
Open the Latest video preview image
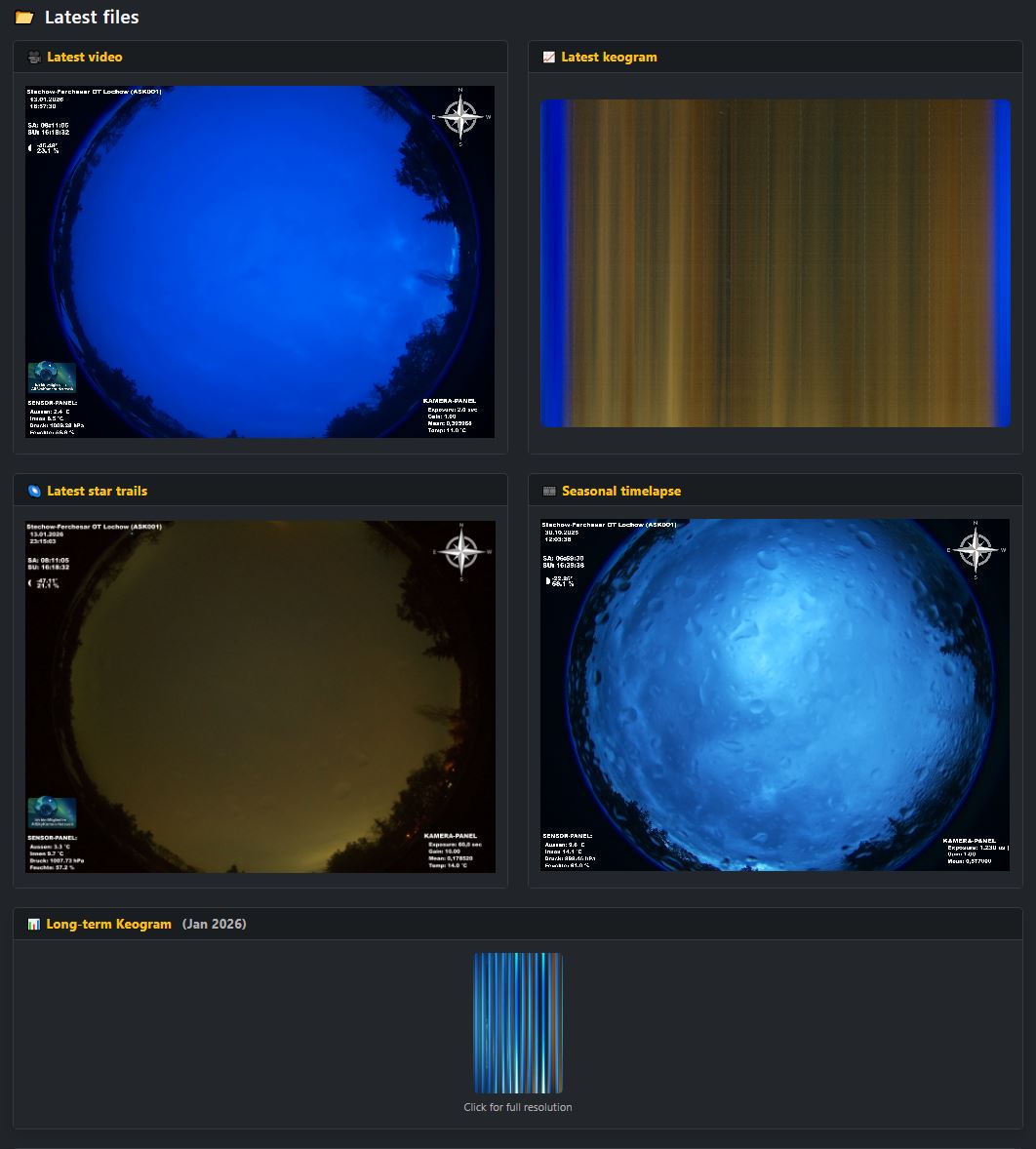click(x=259, y=261)
